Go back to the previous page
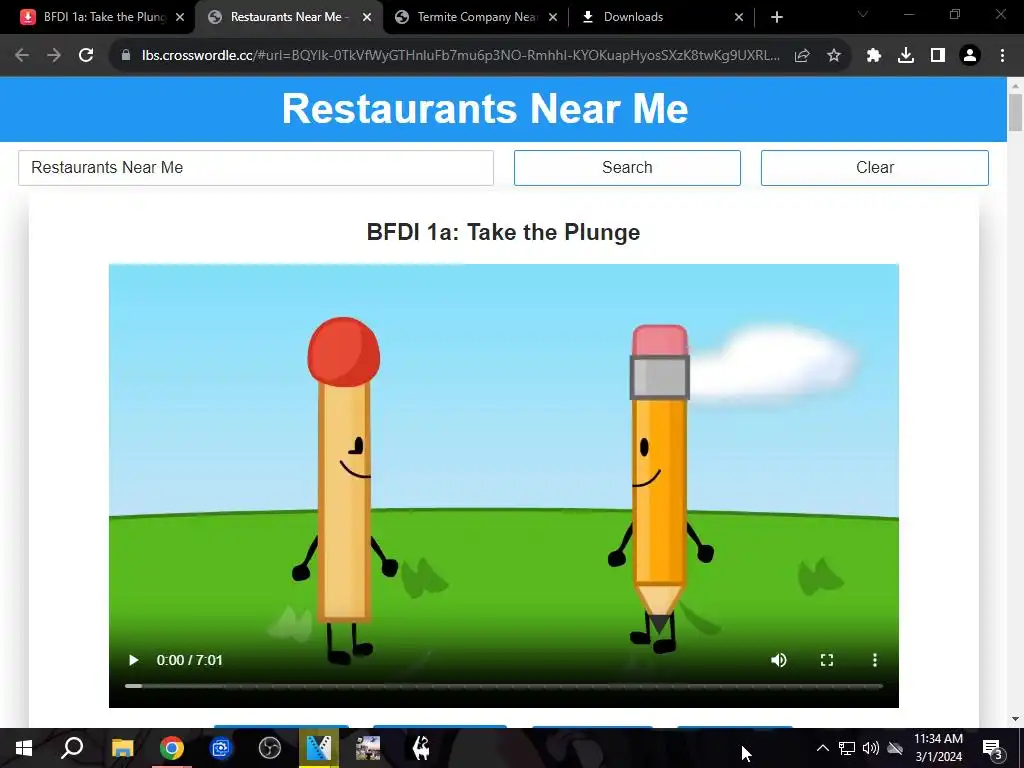Viewport: 1024px width, 768px height. point(22,56)
